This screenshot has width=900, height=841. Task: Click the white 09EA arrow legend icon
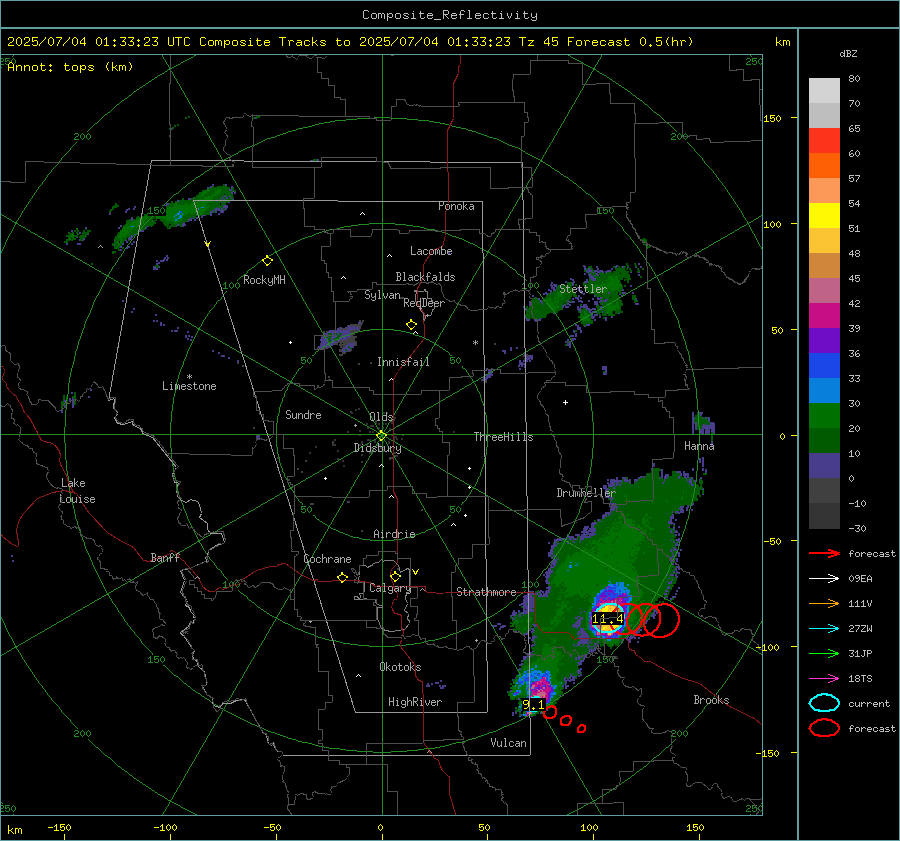point(824,579)
